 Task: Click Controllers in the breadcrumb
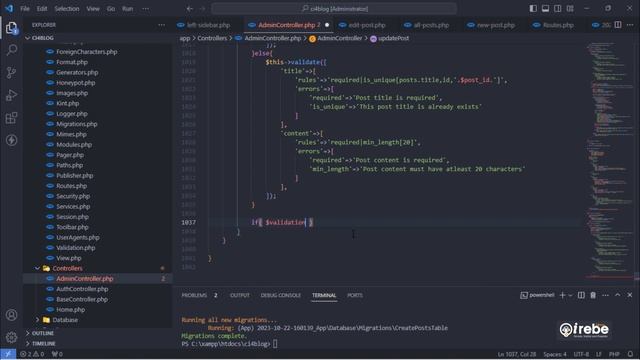click(x=212, y=38)
